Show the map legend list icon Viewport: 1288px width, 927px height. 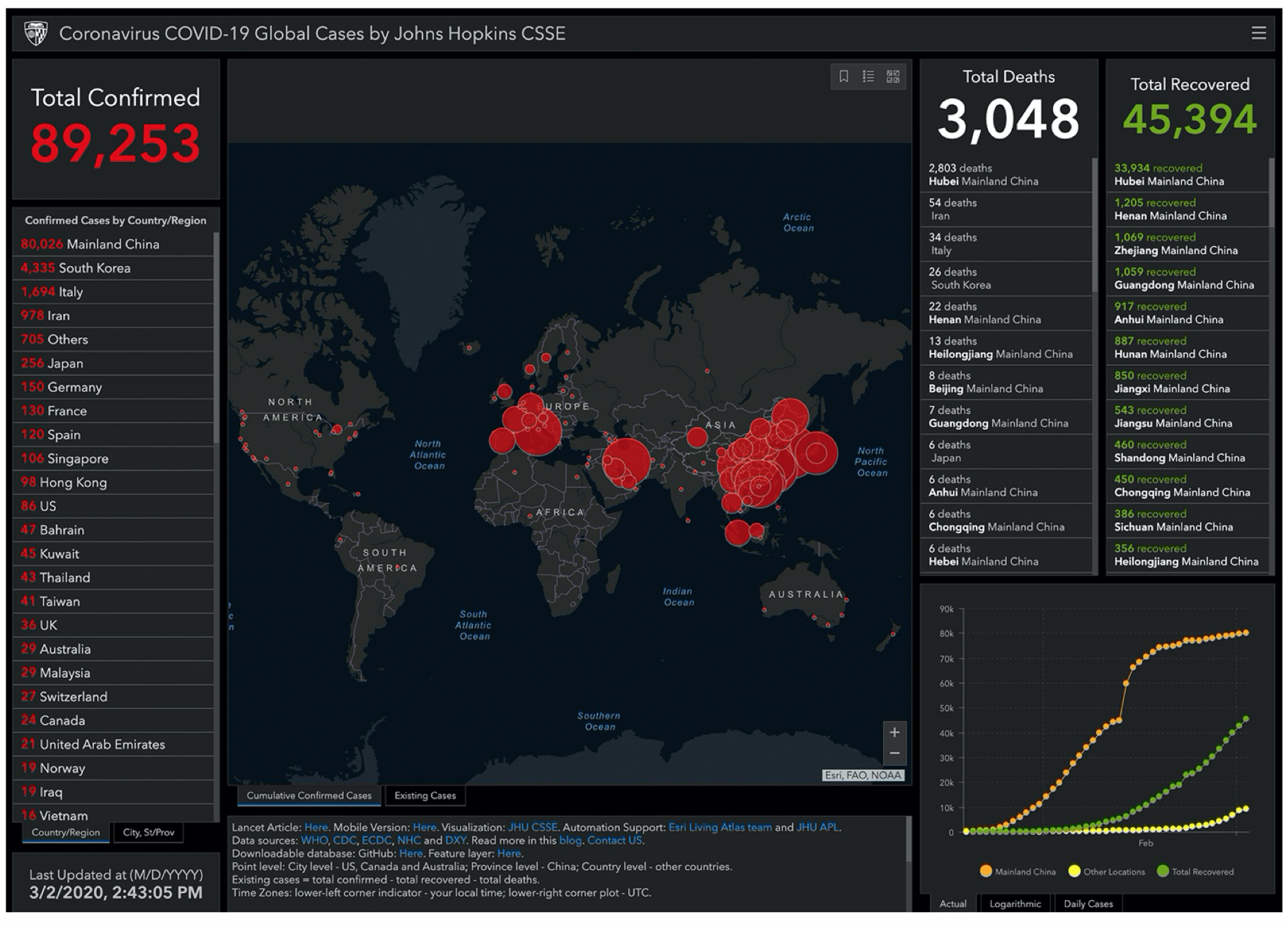(868, 76)
